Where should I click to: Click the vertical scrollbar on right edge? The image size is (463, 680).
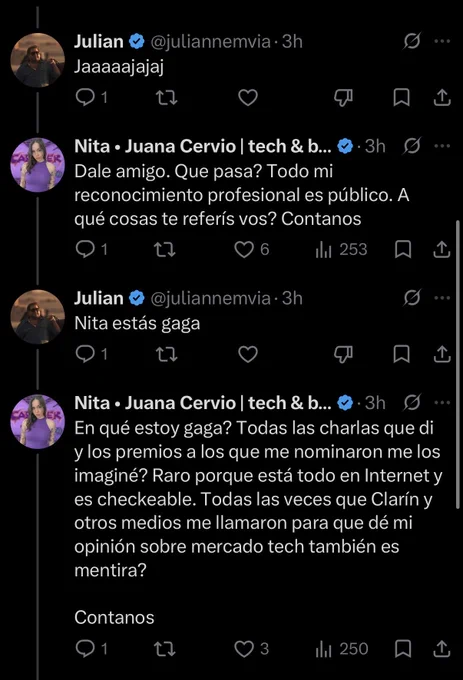click(x=458, y=364)
